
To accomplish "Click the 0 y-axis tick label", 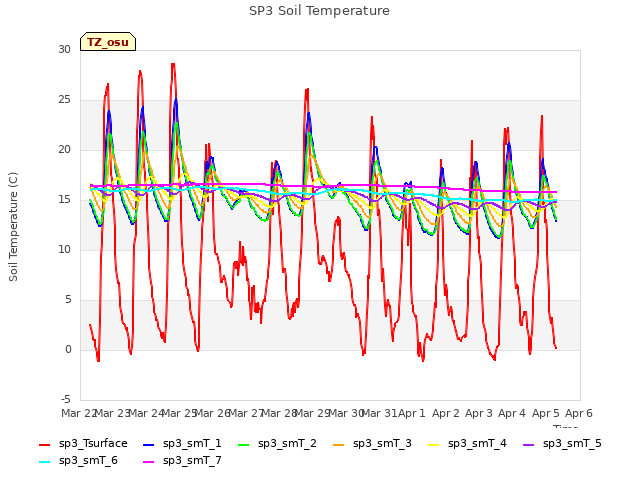I will [68, 349].
